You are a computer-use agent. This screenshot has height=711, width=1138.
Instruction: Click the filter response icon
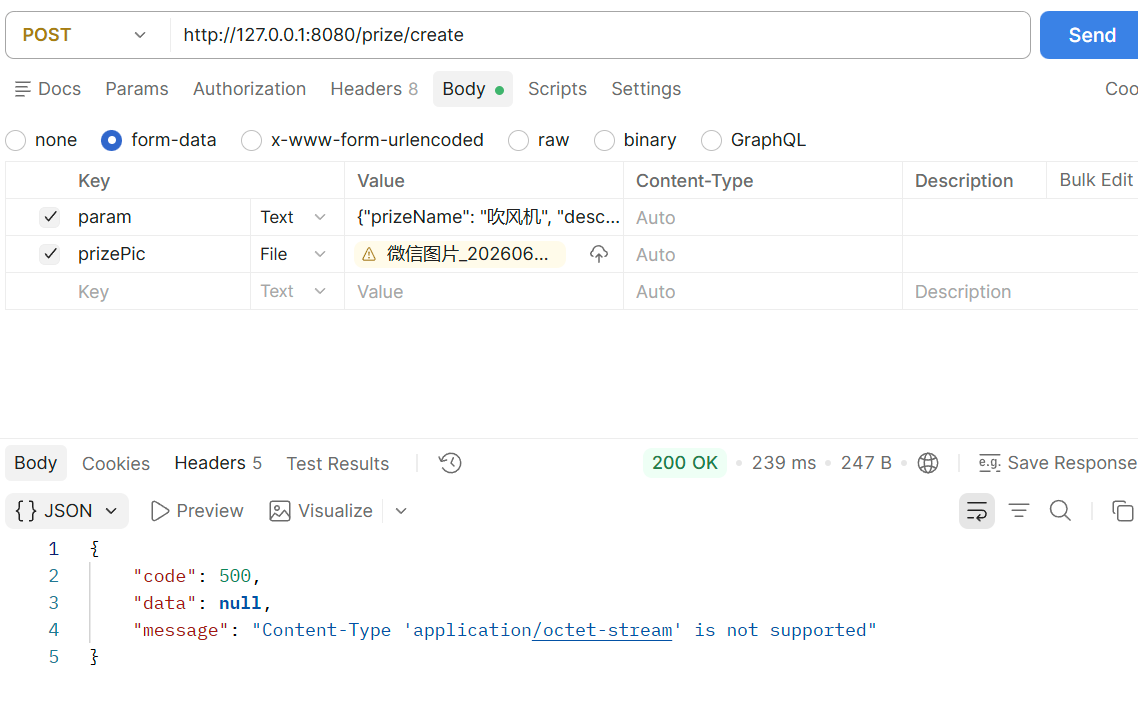pyautogui.click(x=1019, y=511)
